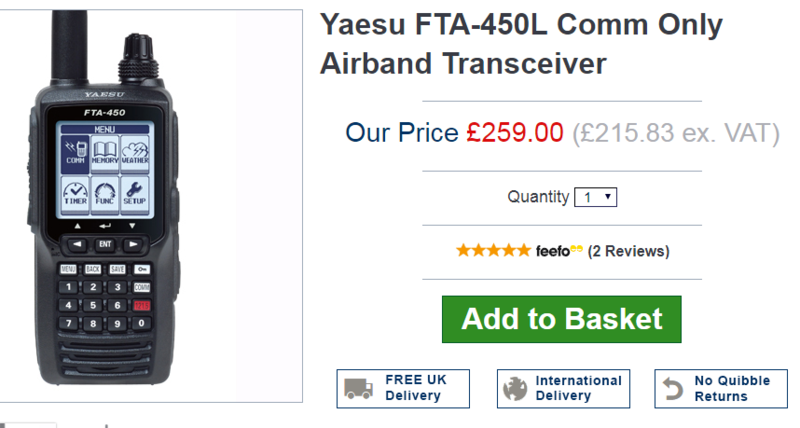
Task: Click the Quantity dropdown arrow
Action: click(x=608, y=197)
